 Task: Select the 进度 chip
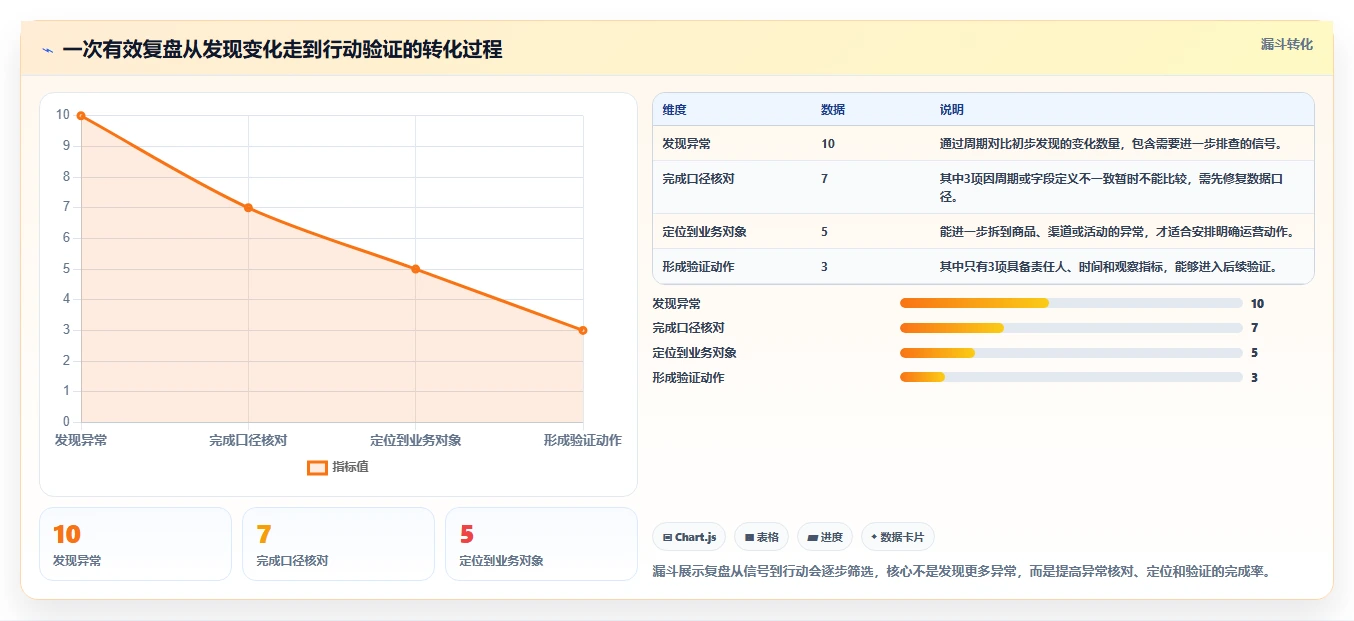(825, 537)
